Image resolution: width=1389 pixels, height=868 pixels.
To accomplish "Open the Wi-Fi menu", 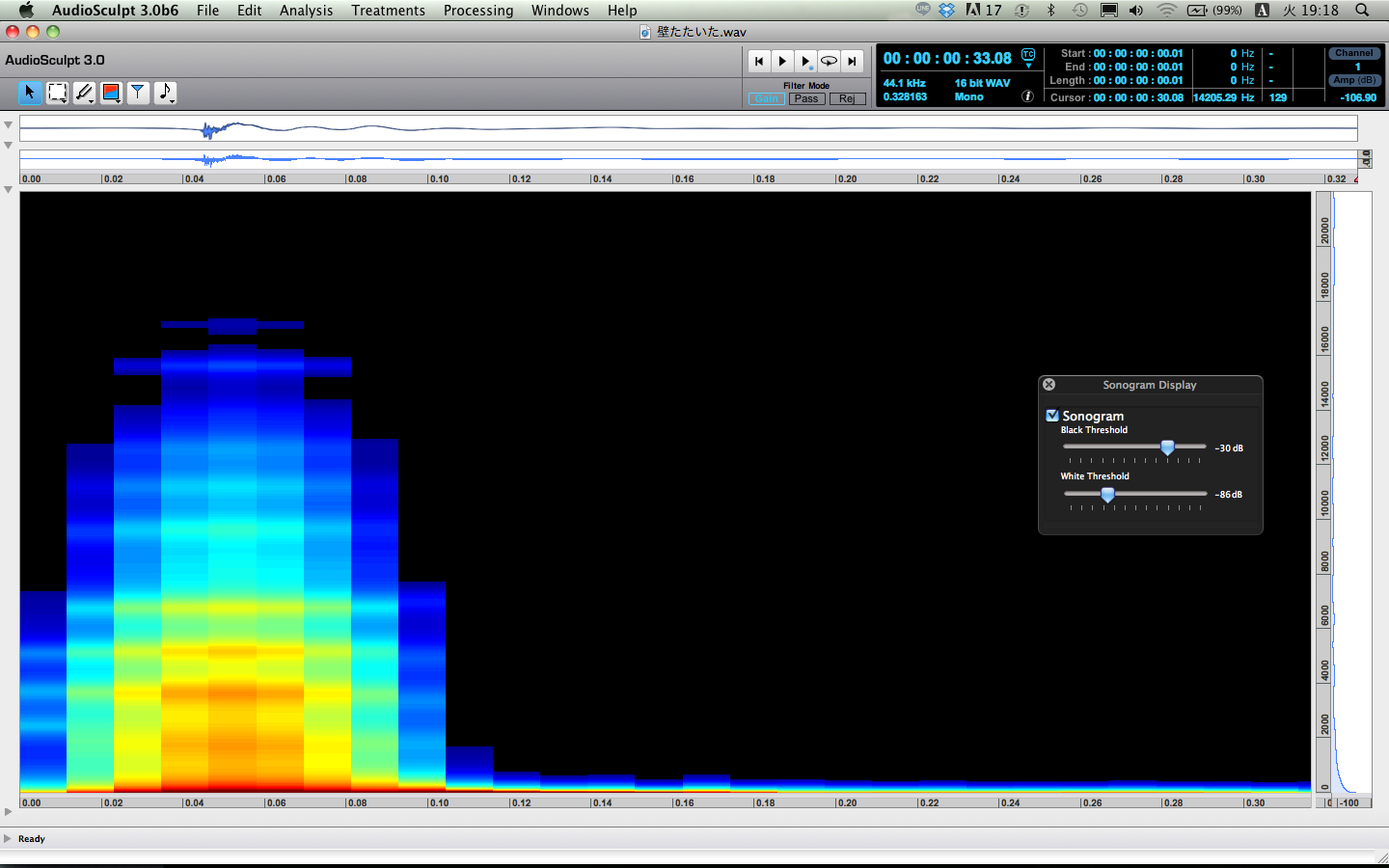I will tap(1166, 11).
